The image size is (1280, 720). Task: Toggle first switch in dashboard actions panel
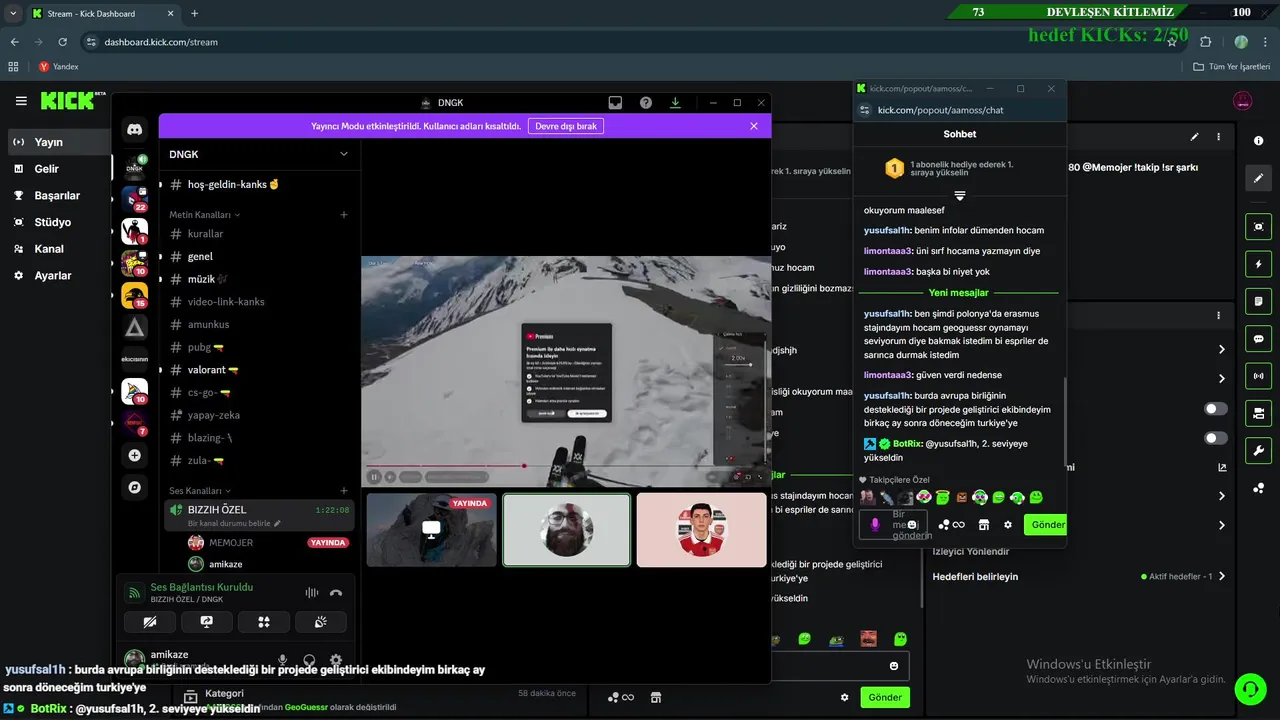pyautogui.click(x=1216, y=409)
